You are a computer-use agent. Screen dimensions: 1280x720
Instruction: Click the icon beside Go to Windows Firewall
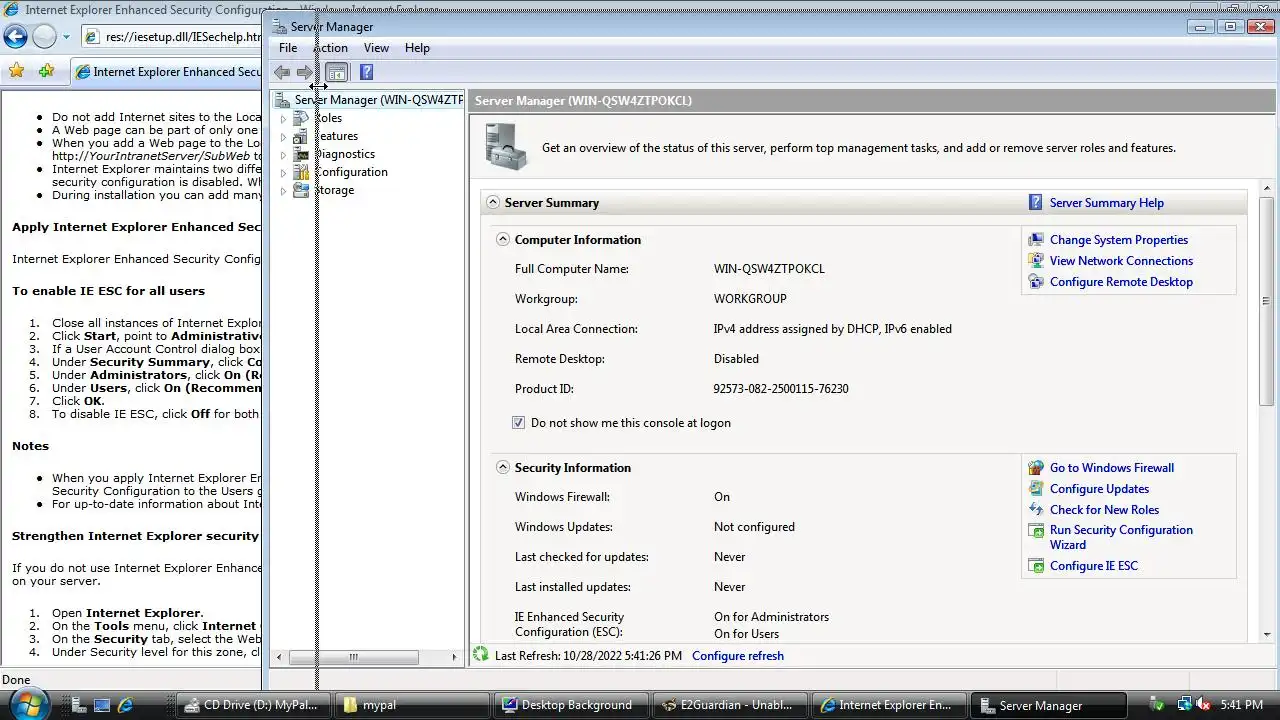tap(1035, 468)
